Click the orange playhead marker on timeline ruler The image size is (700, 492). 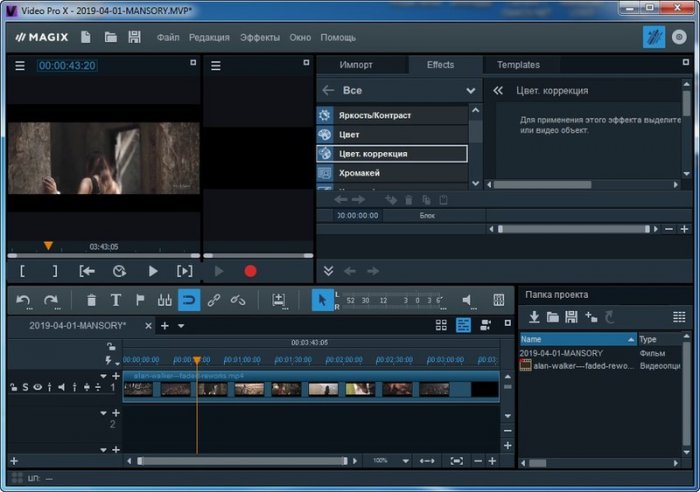(x=196, y=360)
